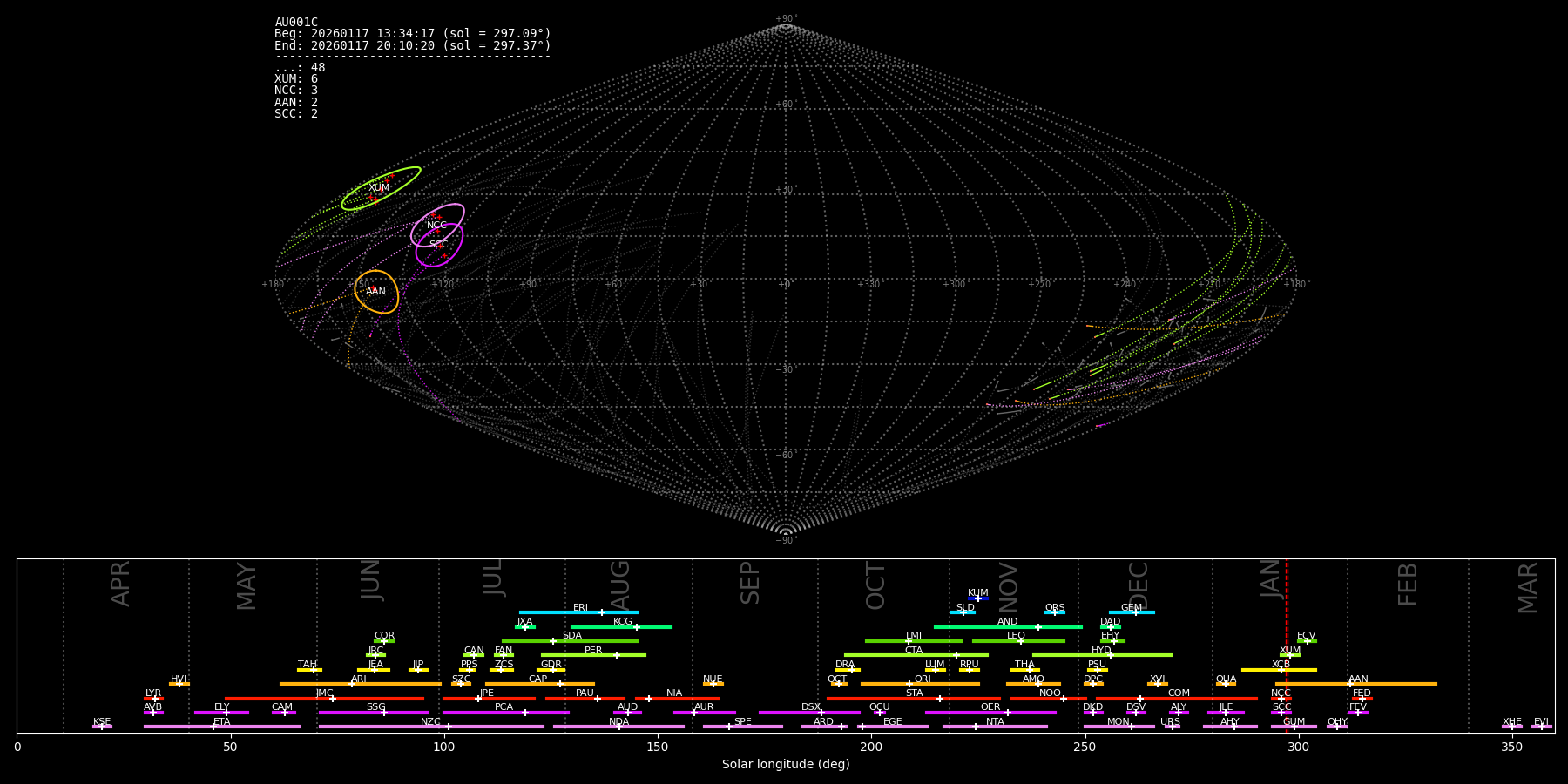Pick the SCC radiant label on the sky map
The image size is (1568, 784).
[438, 245]
